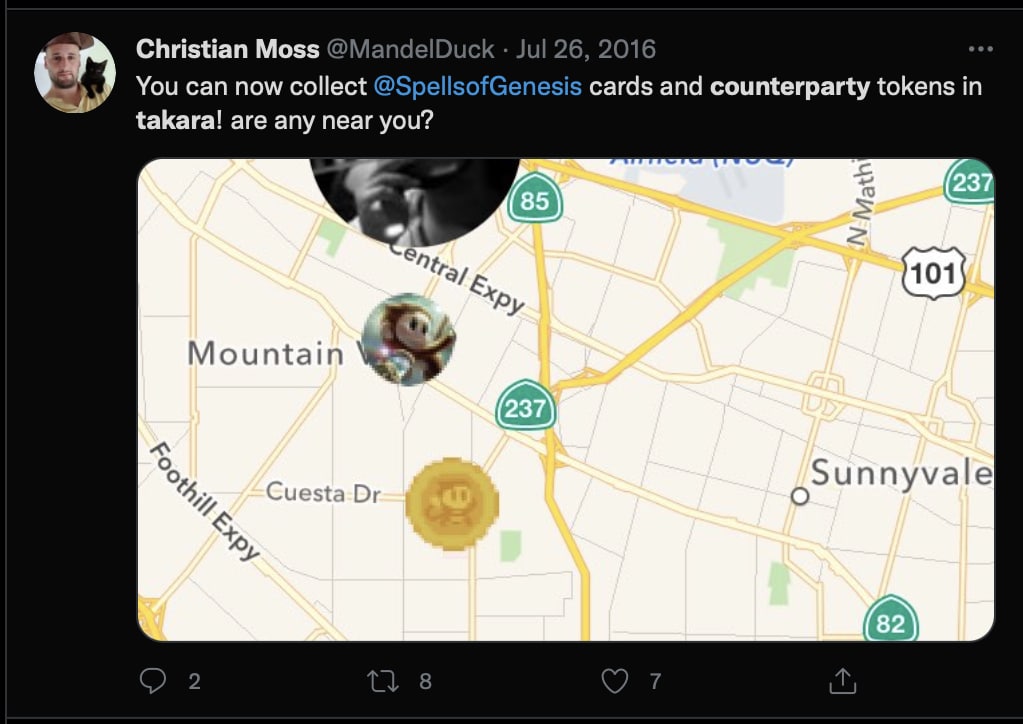Click the Christian Moss display name
This screenshot has width=1023, height=724.
pyautogui.click(x=228, y=49)
